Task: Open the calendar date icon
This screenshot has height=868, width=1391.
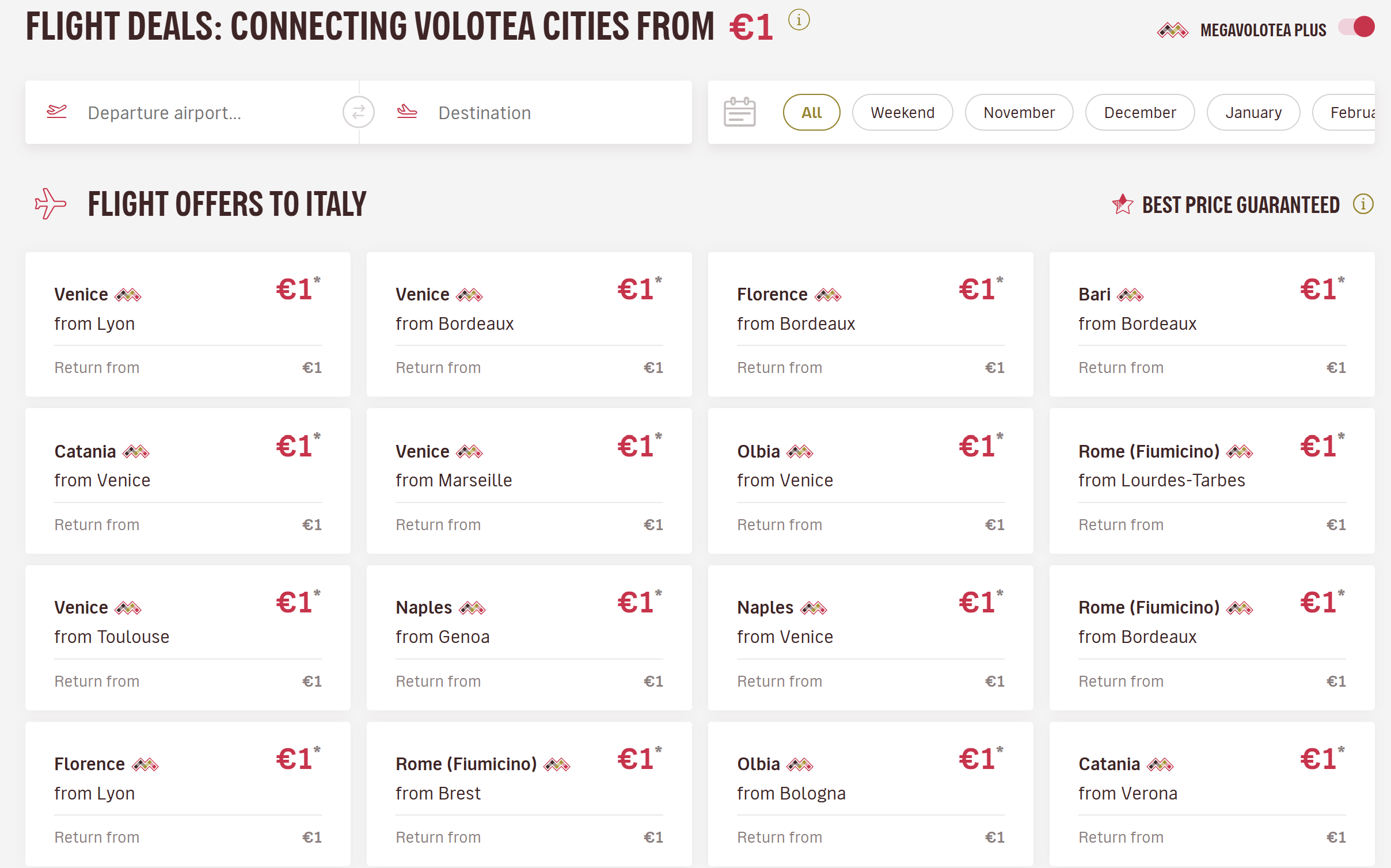Action: tap(739, 112)
